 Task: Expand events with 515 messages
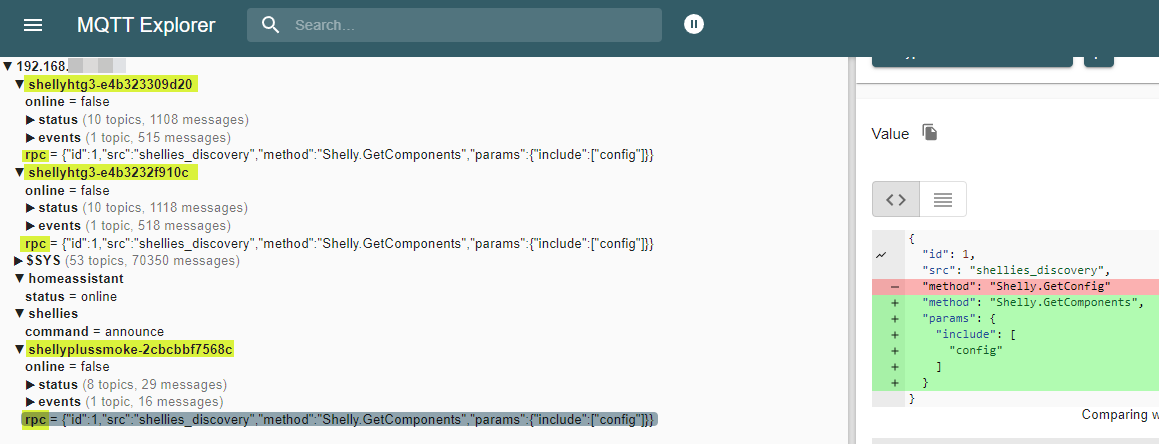point(30,138)
